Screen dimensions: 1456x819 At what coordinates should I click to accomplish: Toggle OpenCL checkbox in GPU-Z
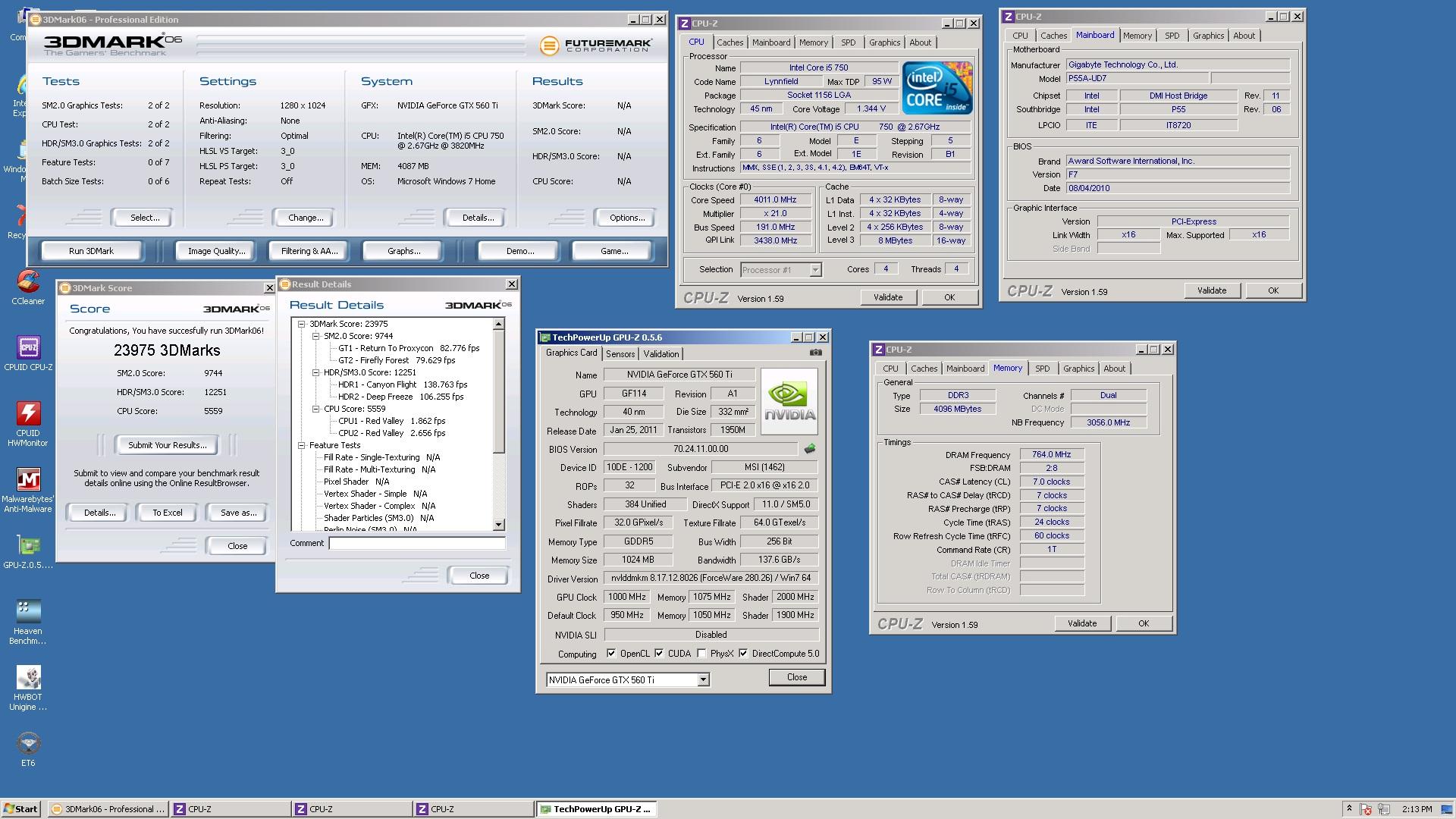coord(611,654)
